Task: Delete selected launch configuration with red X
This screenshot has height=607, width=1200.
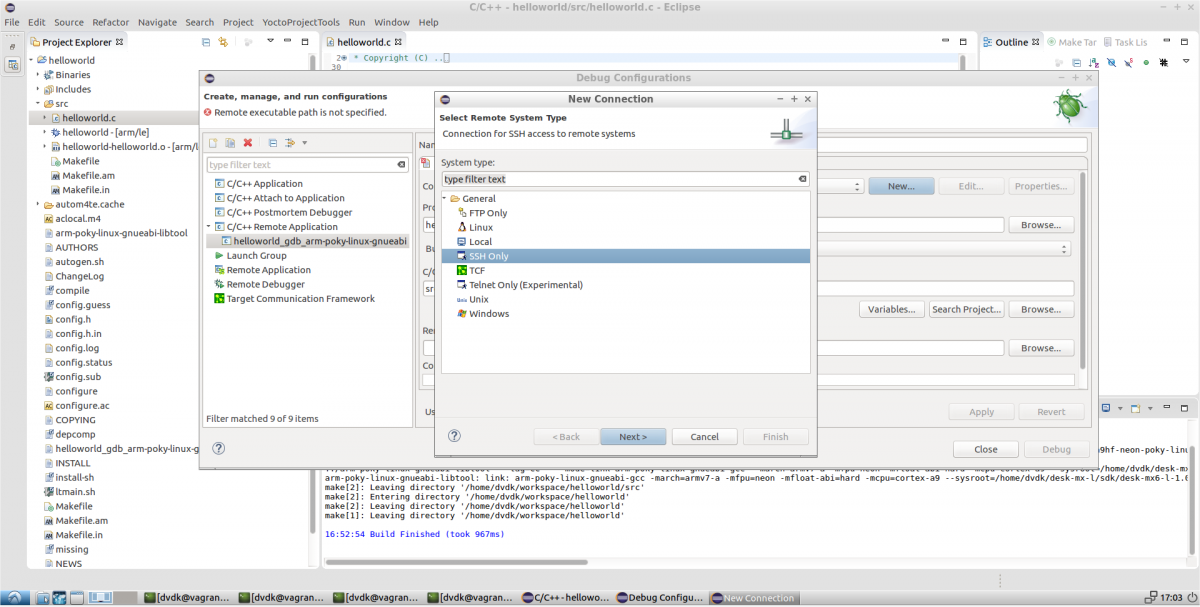Action: click(x=248, y=143)
